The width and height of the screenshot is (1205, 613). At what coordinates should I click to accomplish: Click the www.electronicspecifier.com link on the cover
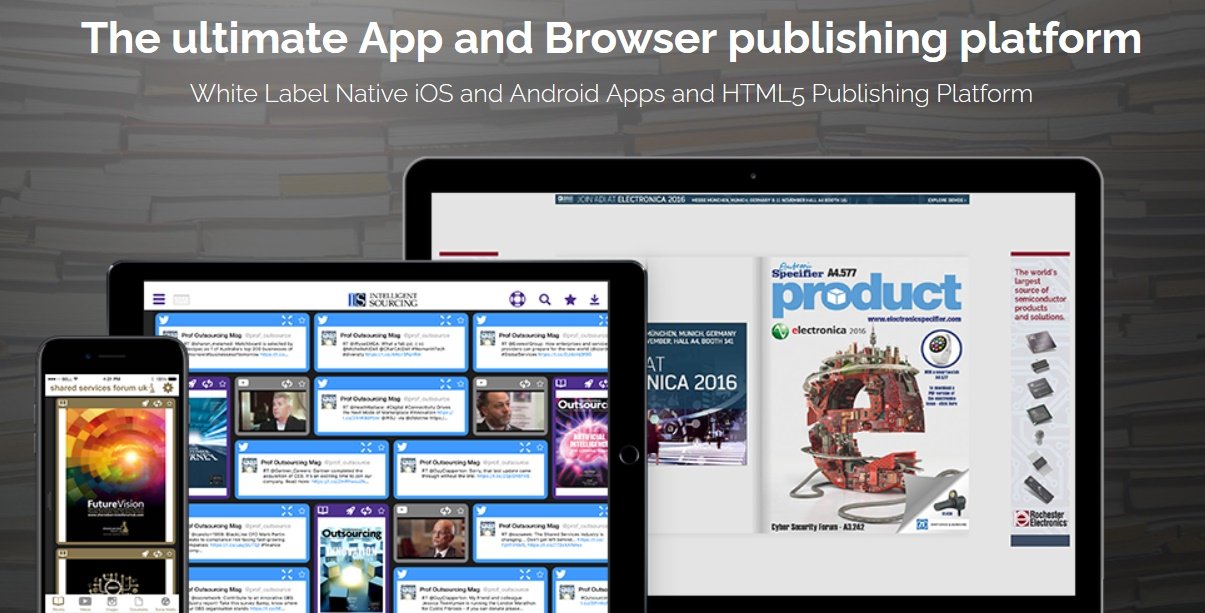[x=914, y=319]
